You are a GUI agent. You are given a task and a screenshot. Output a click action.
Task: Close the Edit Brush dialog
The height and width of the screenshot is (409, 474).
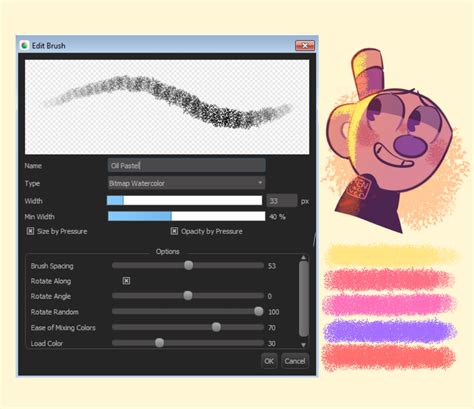coord(305,46)
